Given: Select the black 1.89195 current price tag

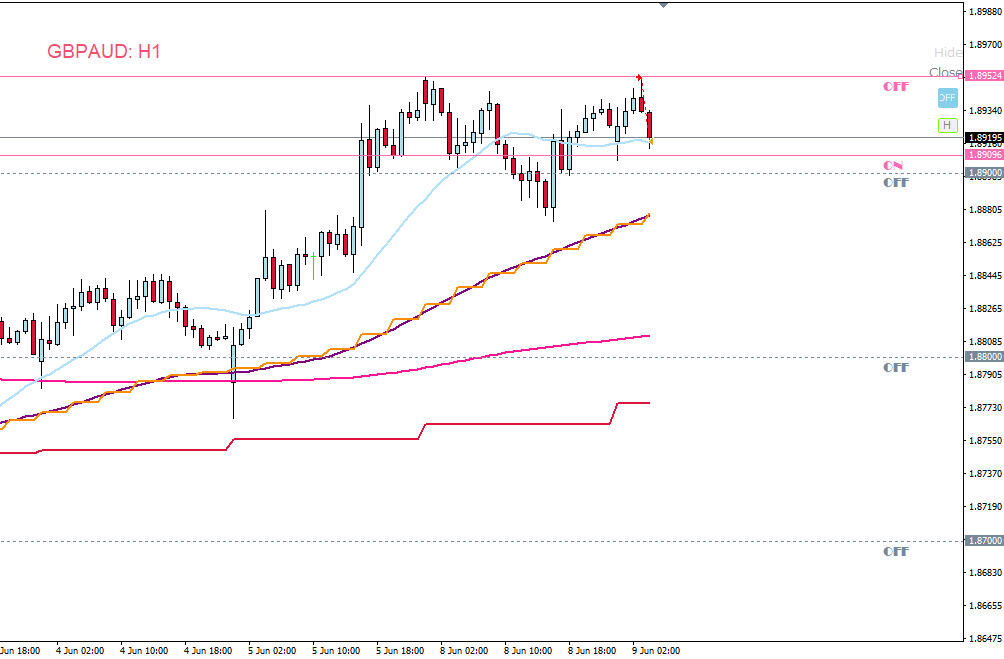Looking at the screenshot, I should click(x=984, y=138).
